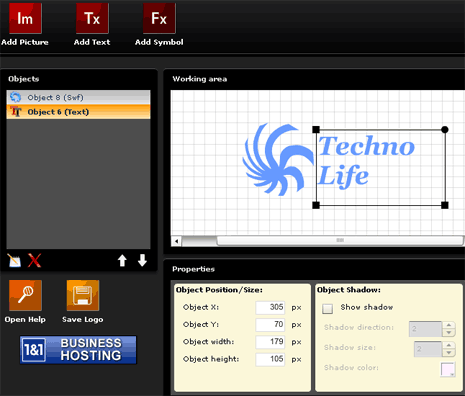Click the Add Symbol Fx icon
465x396 pixels.
click(x=159, y=18)
